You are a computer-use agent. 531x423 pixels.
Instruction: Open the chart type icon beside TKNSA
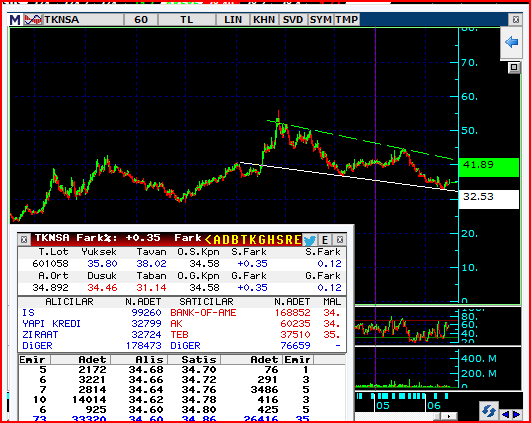[x=33, y=20]
